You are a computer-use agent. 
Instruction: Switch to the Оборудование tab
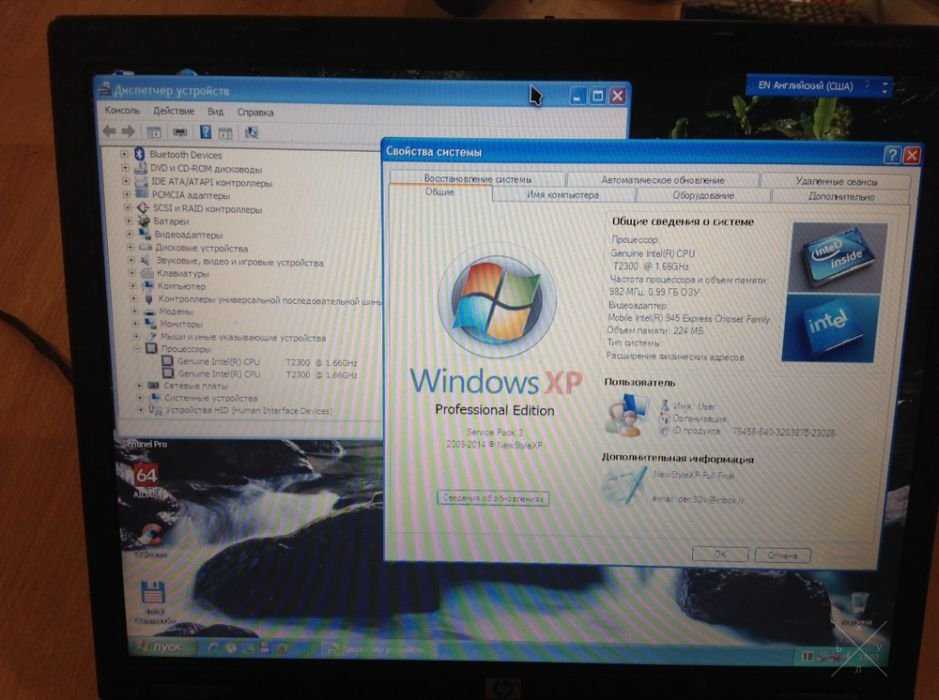tap(703, 195)
